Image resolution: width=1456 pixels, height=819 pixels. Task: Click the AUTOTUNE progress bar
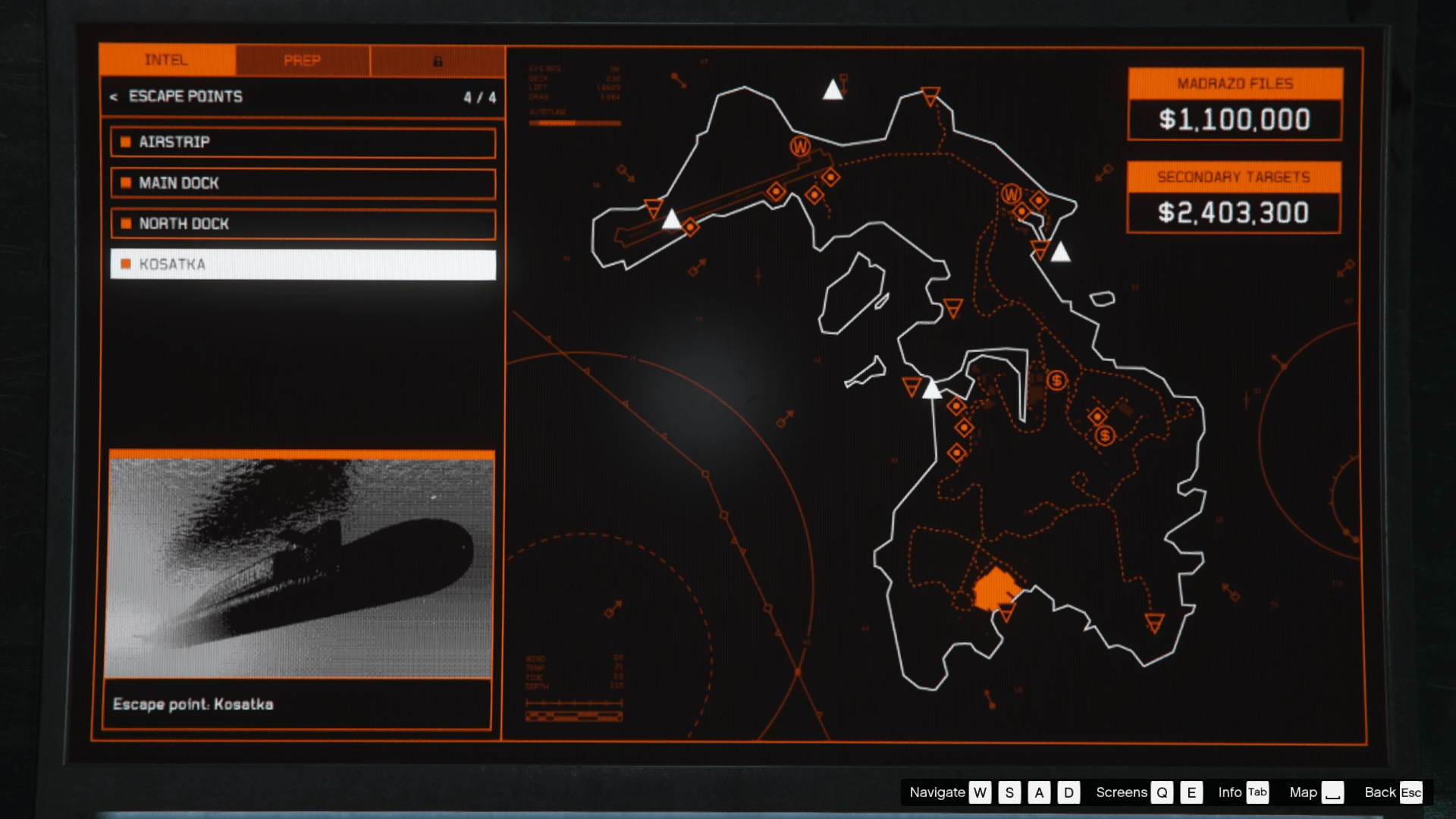pyautogui.click(x=576, y=122)
